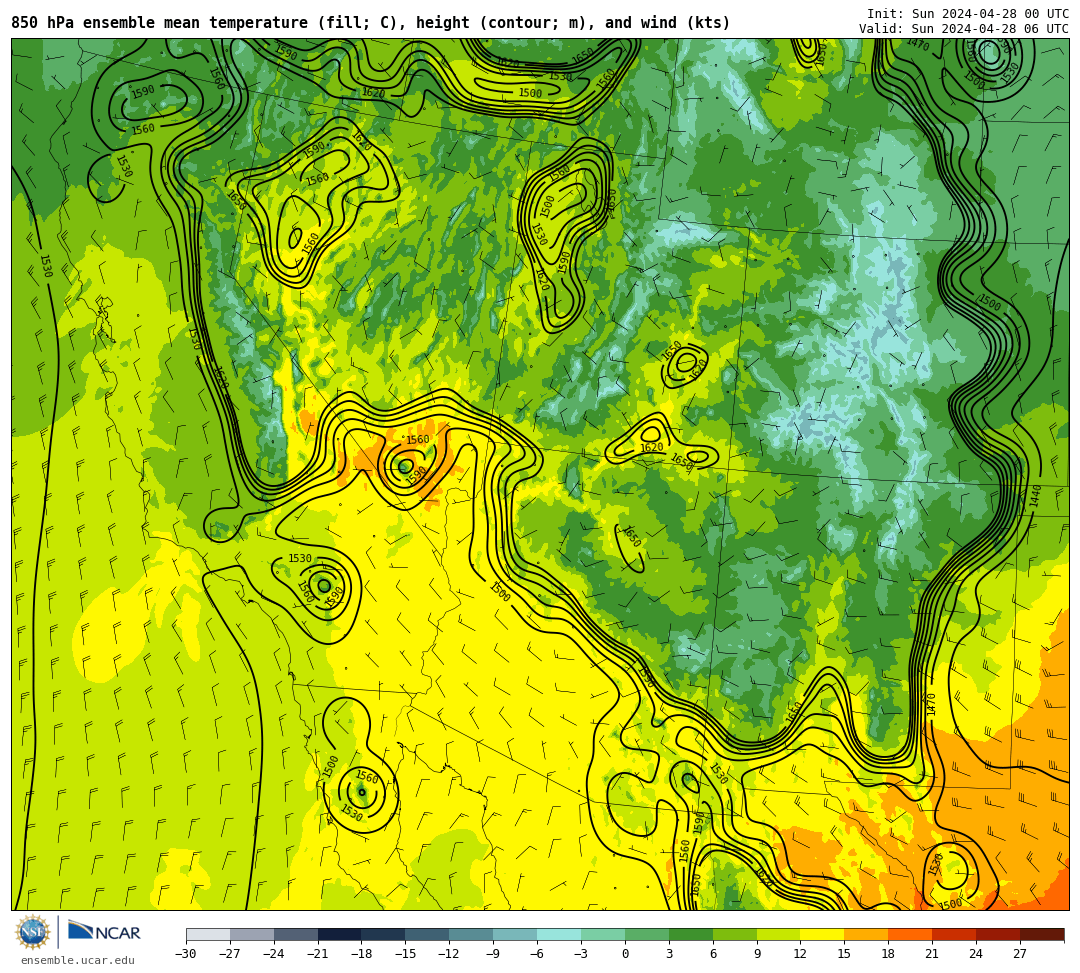Click the −3 colorbar tick label
Image resolution: width=1080 pixels, height=973 pixels.
pos(581,954)
